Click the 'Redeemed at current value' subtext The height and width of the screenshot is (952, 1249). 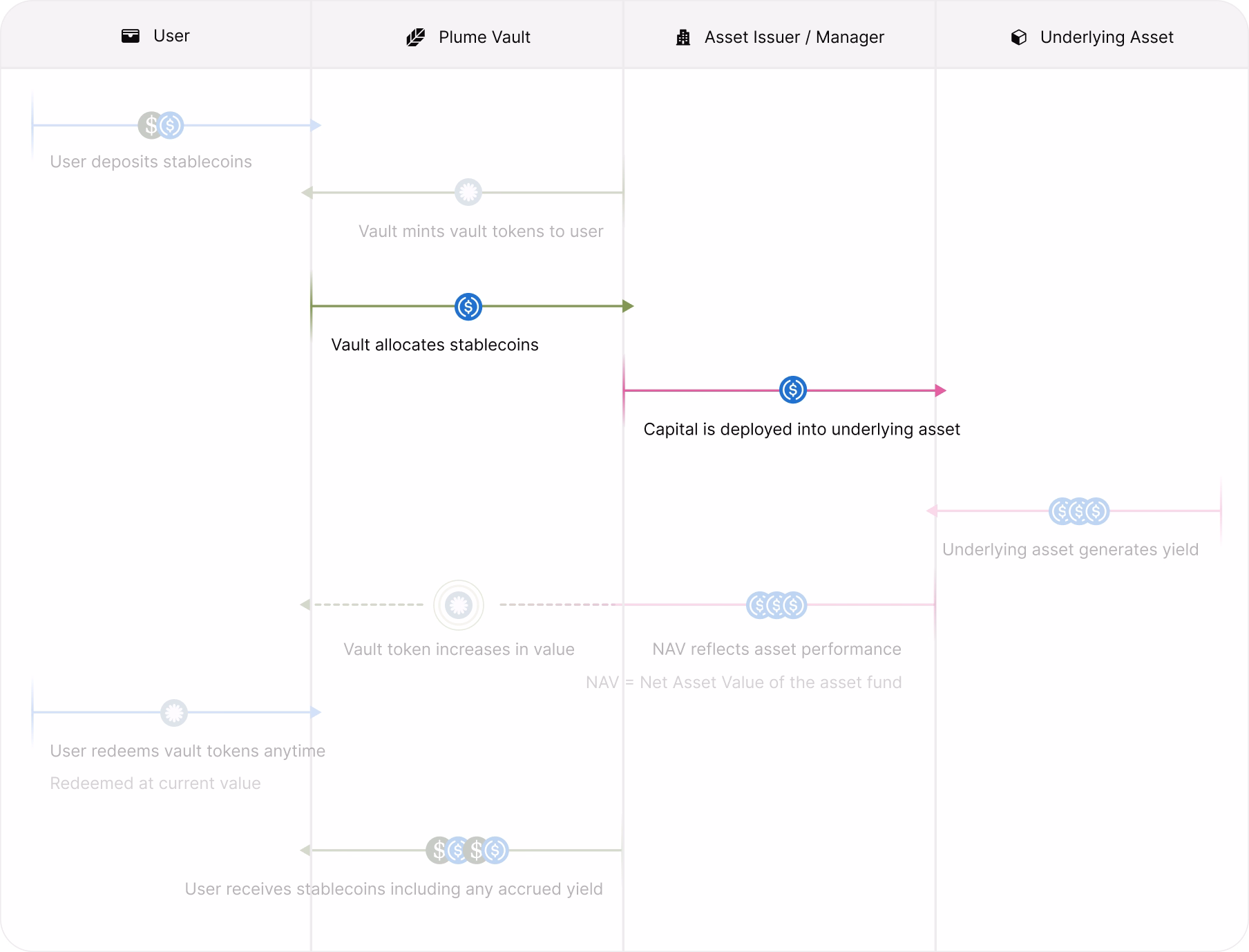pyautogui.click(x=155, y=783)
